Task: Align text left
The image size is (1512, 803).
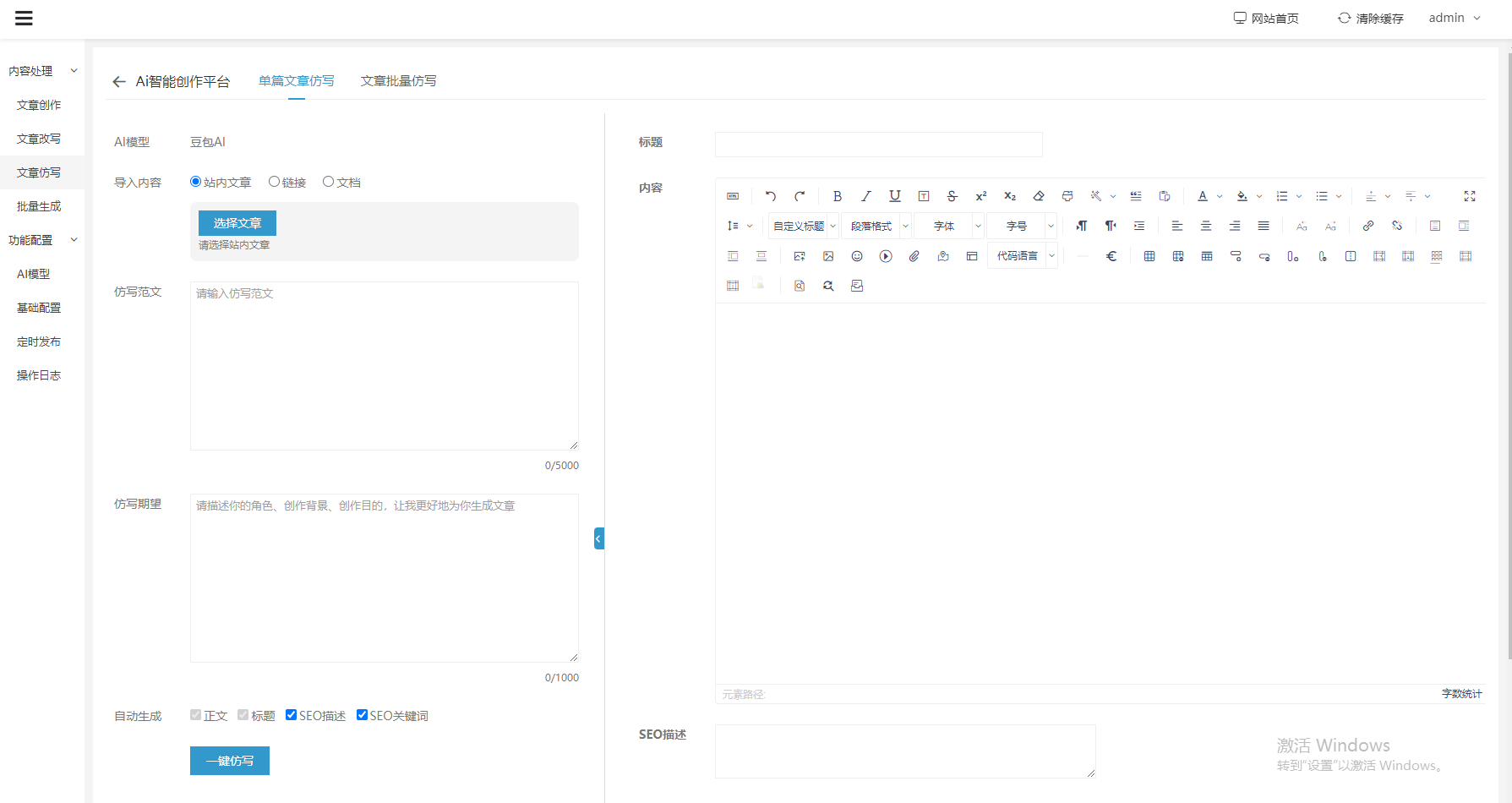Action: (x=1177, y=226)
